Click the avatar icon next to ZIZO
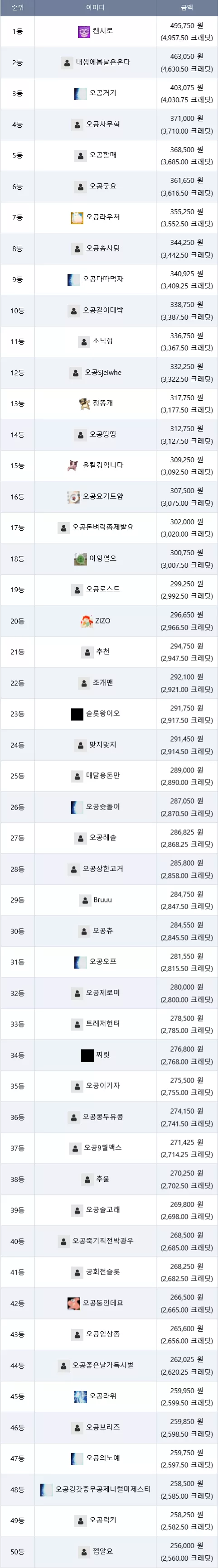Screen dimensions: 218x1568 87,621
